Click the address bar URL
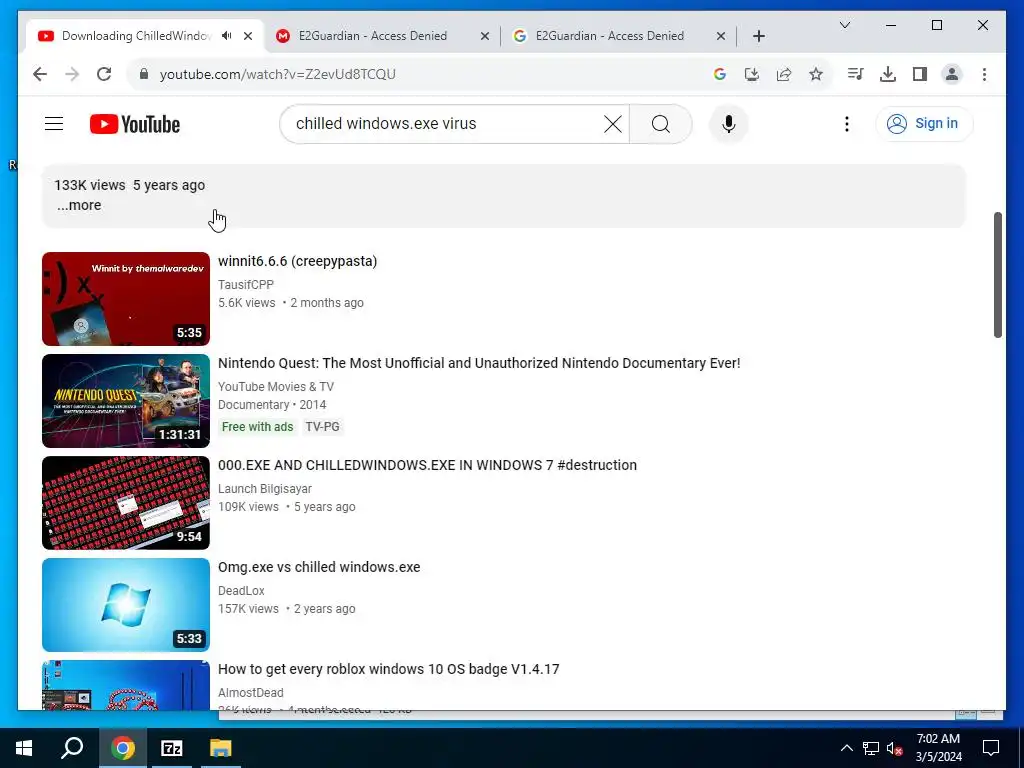This screenshot has width=1024, height=768. coord(278,74)
